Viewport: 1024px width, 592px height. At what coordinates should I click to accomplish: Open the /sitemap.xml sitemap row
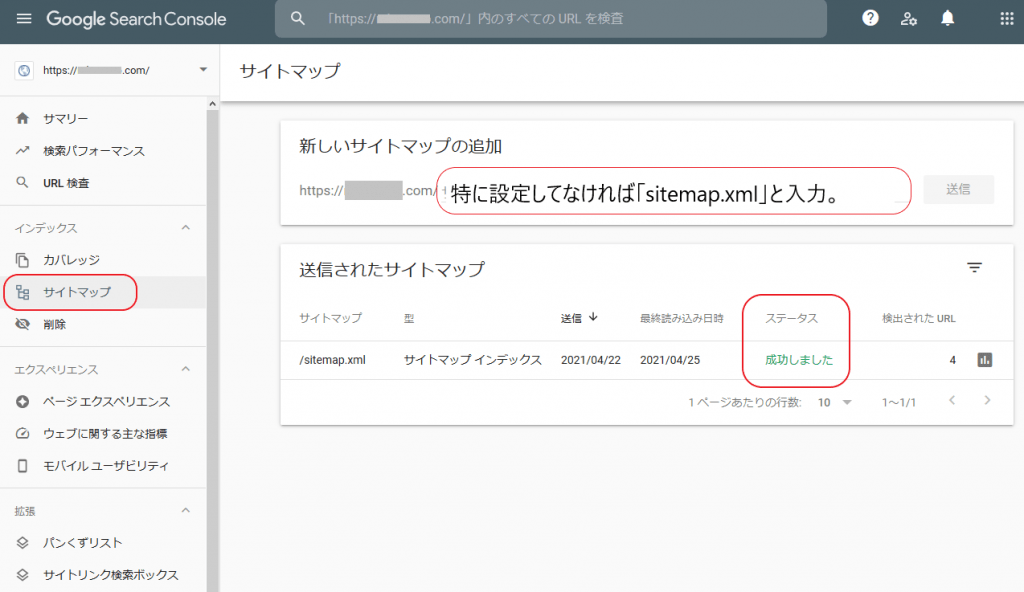click(333, 360)
